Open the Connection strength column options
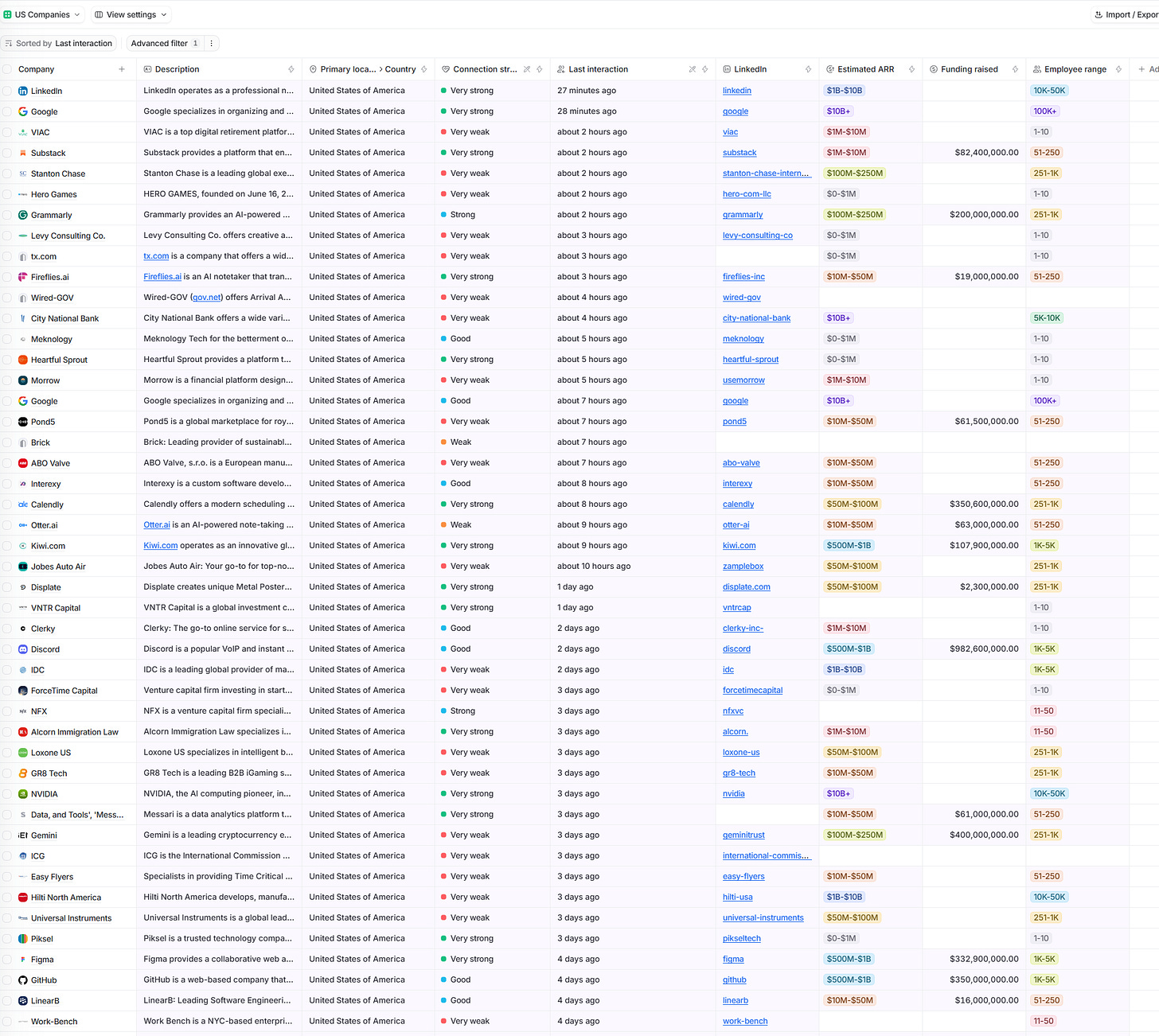The image size is (1159, 1036). click(540, 69)
